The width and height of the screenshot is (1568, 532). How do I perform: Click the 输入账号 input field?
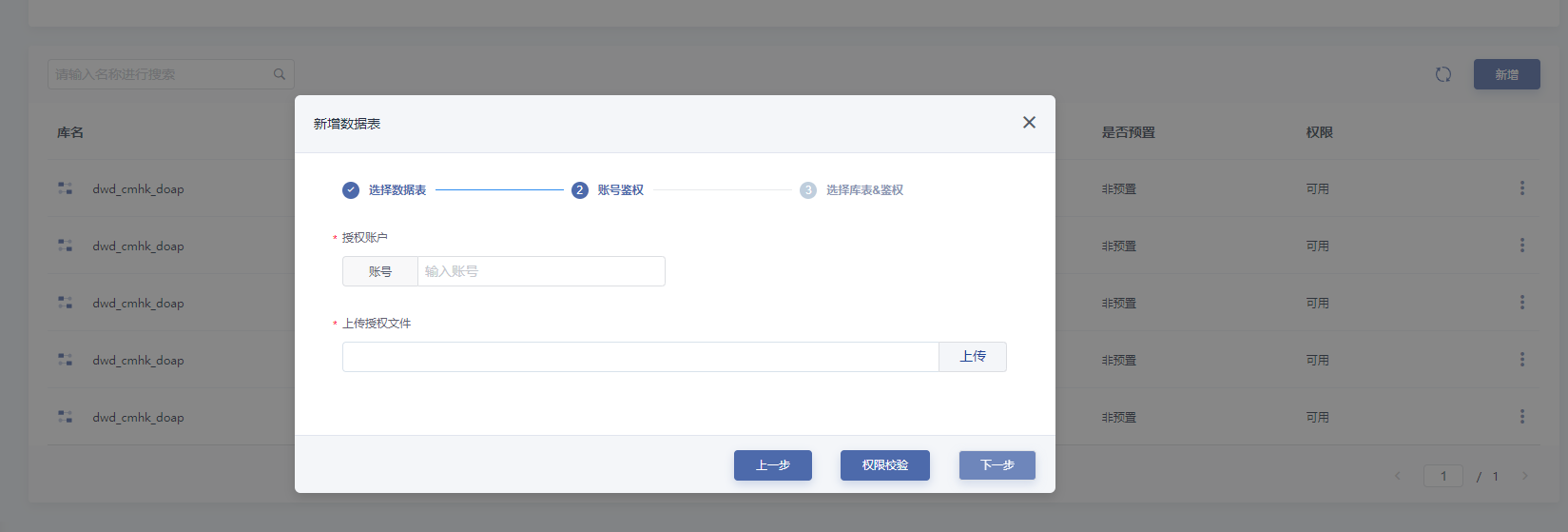point(541,271)
